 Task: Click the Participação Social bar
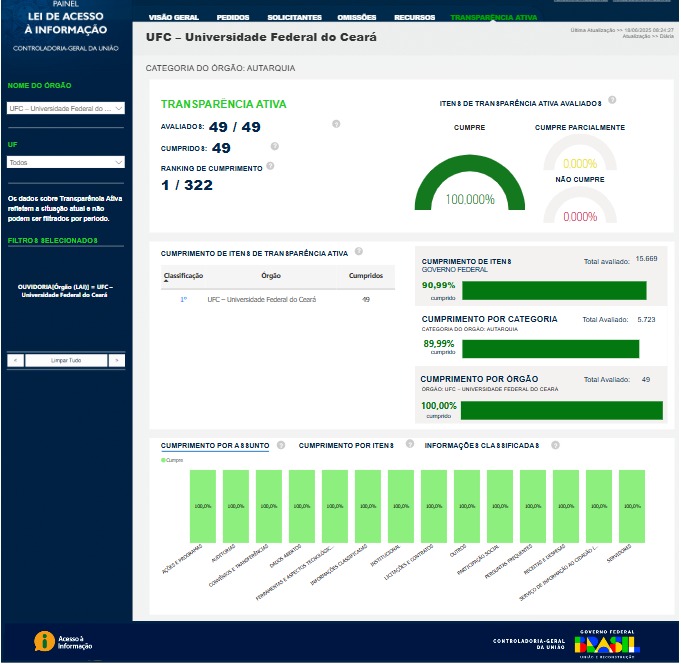[500, 506]
